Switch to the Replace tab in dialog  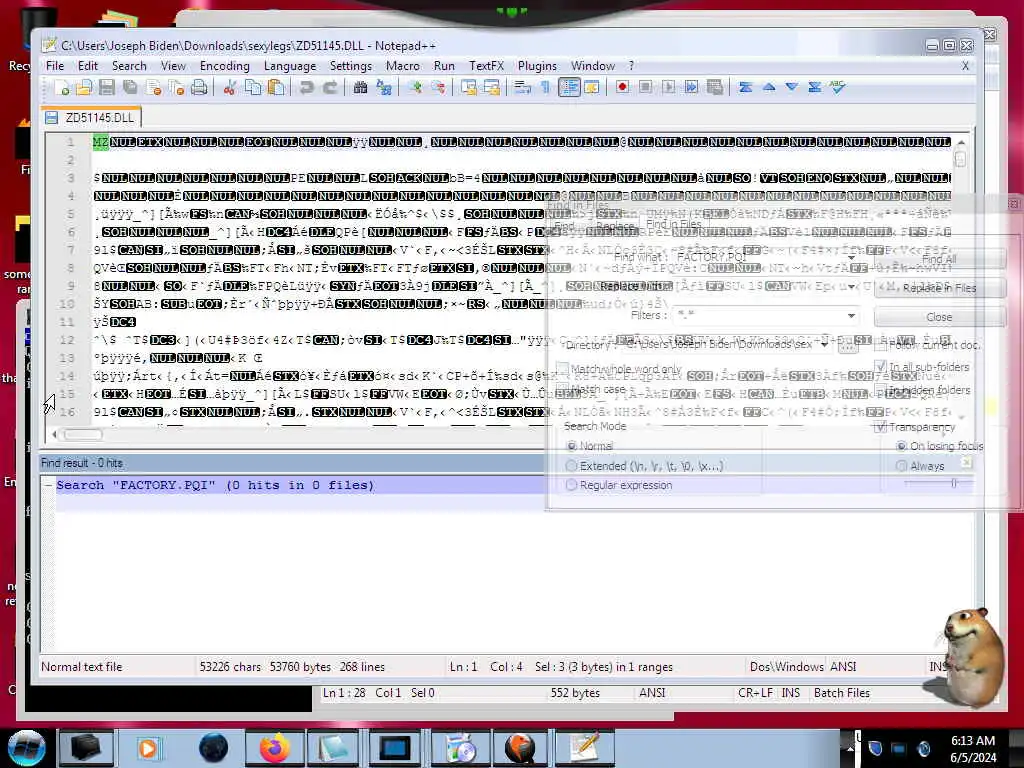pyautogui.click(x=615, y=226)
